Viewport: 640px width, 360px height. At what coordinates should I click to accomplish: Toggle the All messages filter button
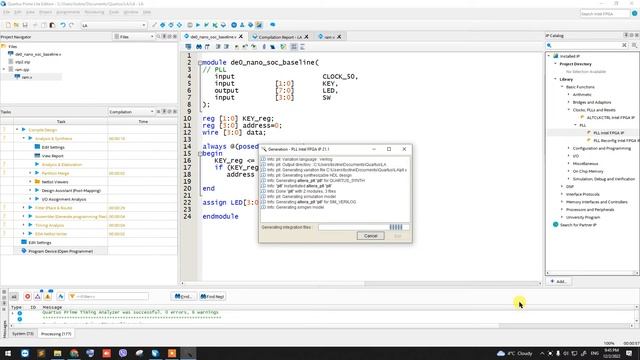(x=14, y=296)
